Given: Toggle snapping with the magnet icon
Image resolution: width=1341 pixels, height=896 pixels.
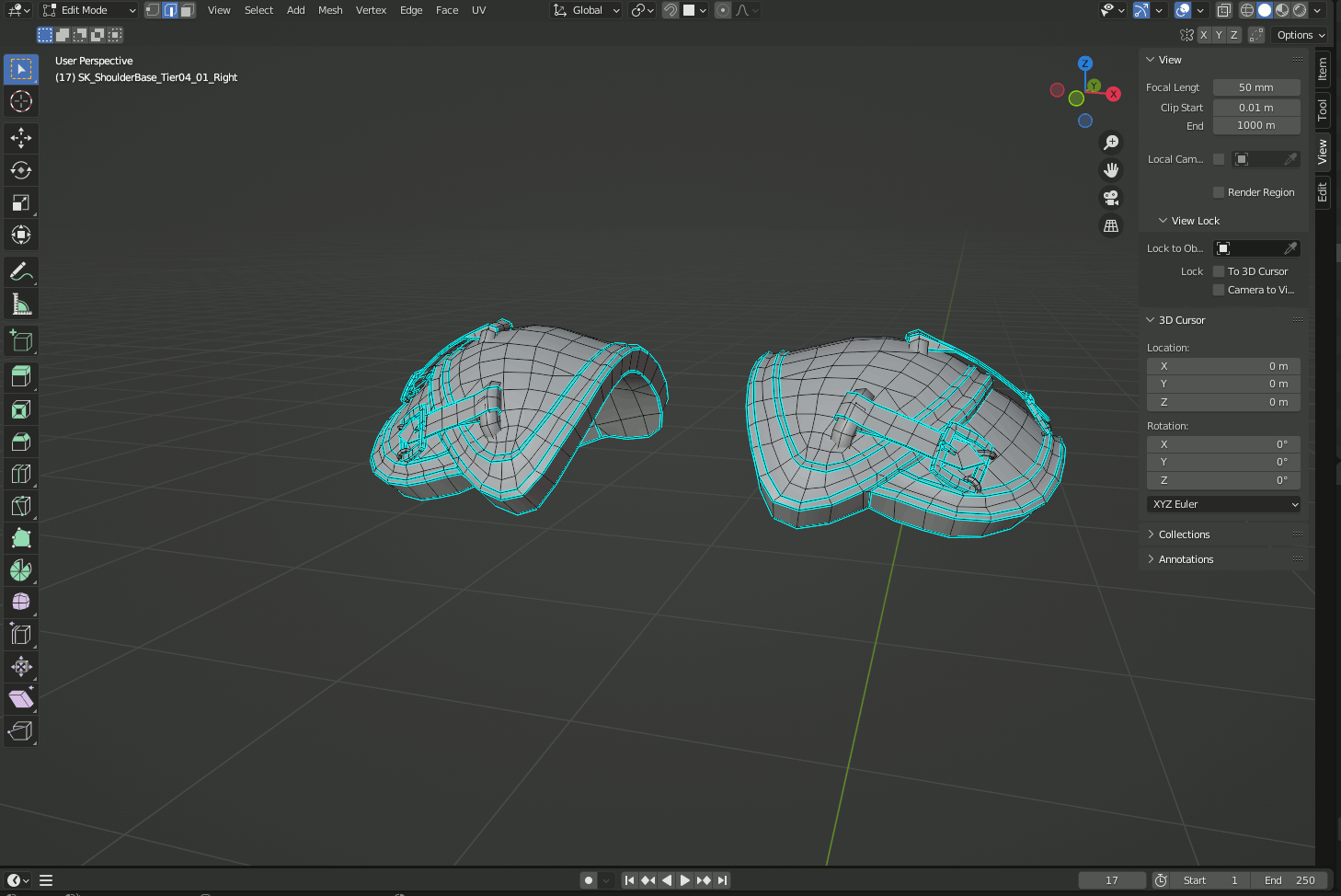Looking at the screenshot, I should point(670,10).
